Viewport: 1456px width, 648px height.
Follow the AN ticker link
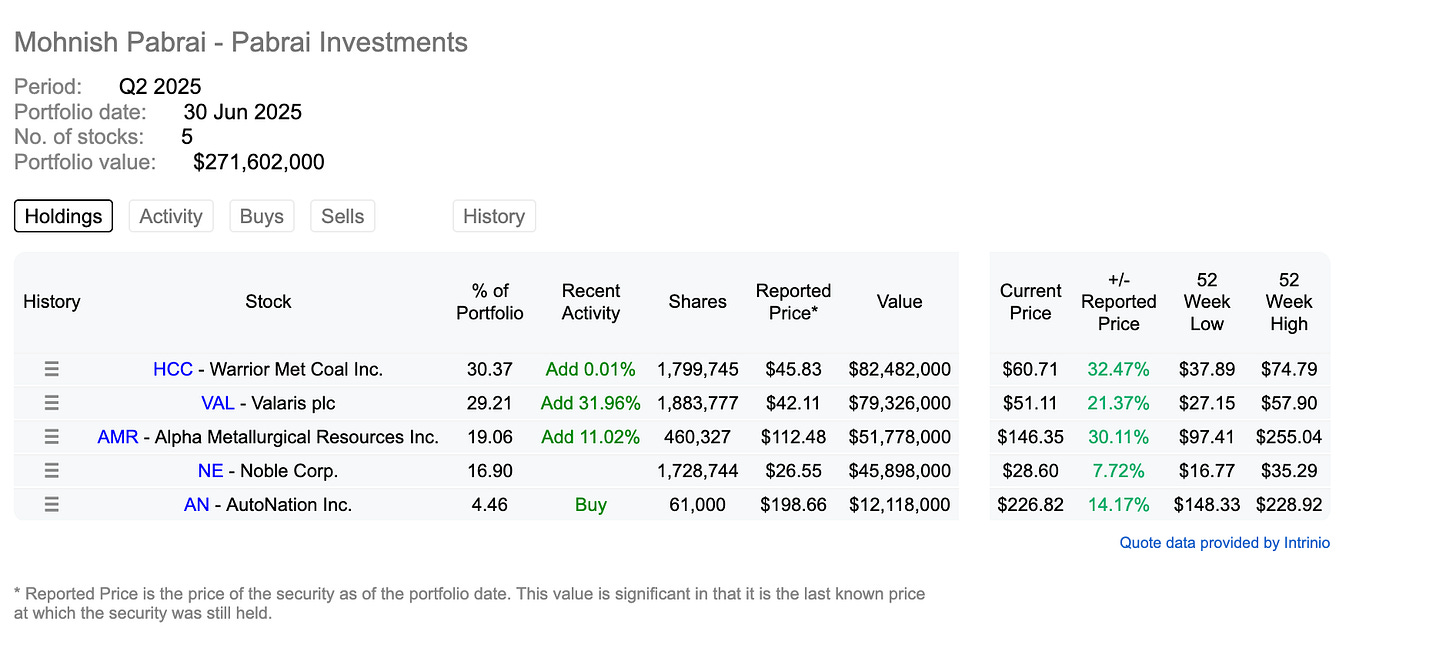(x=197, y=505)
